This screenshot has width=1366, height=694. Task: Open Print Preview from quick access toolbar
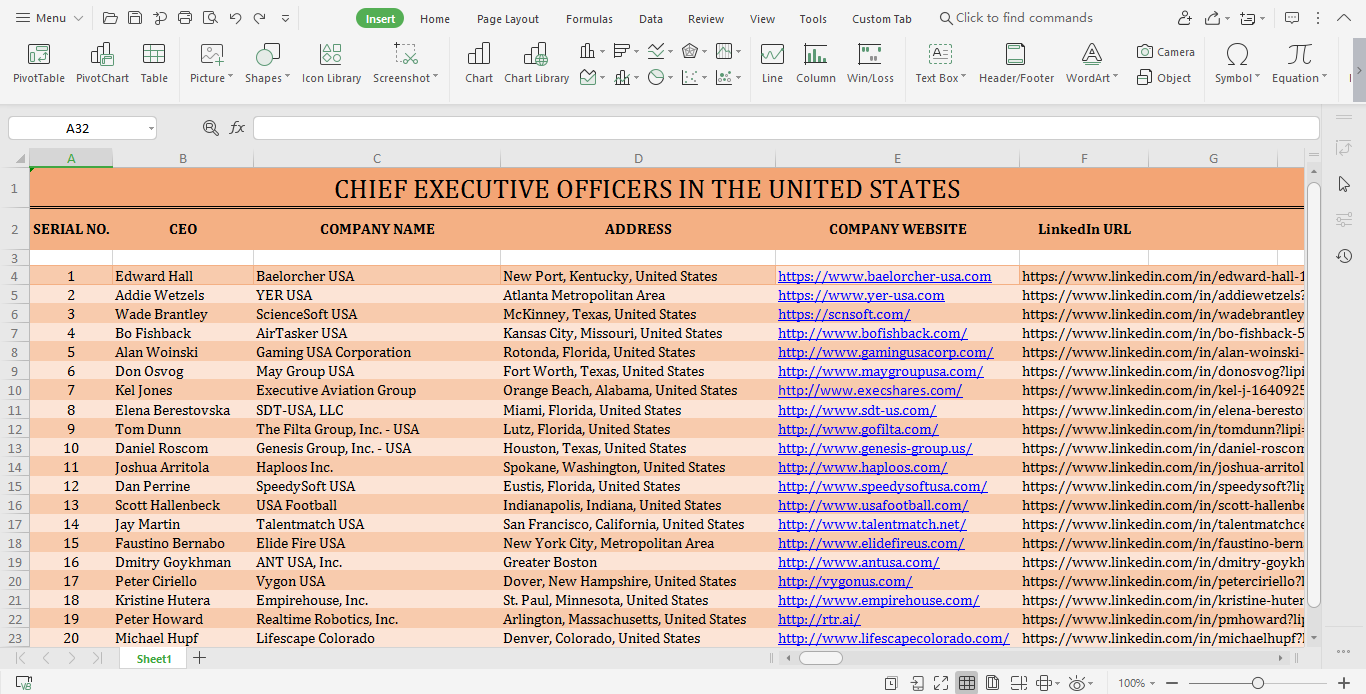tap(210, 18)
